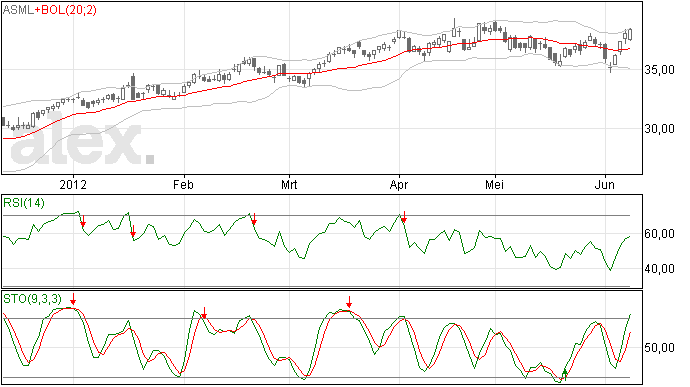The image size is (690, 387).
Task: Click the 30,00 price axis value
Action: coord(659,129)
